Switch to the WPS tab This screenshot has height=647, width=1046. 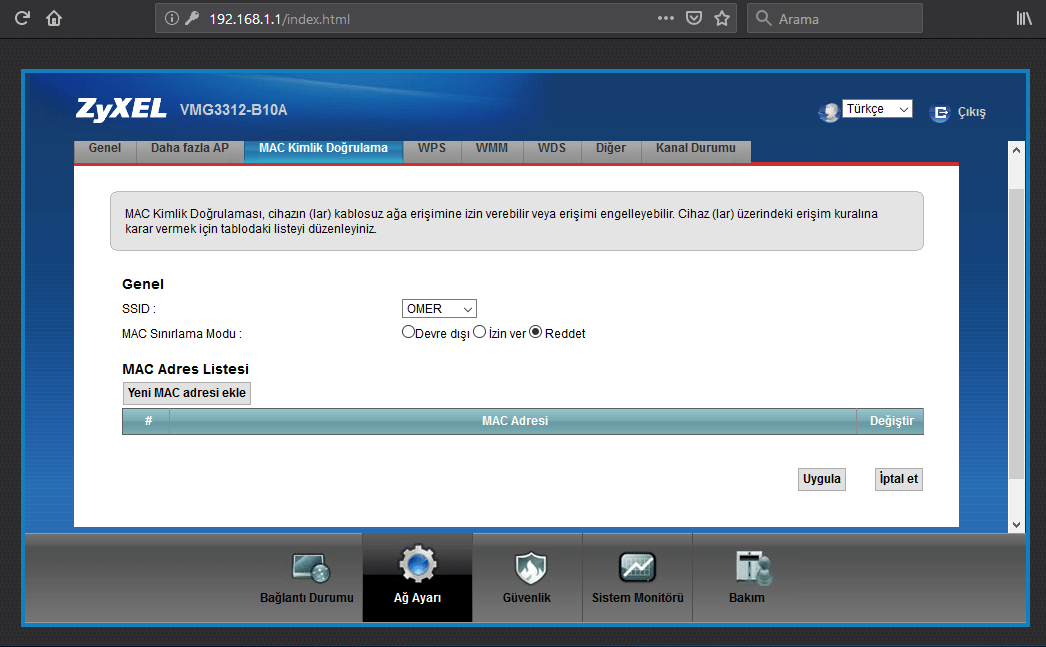(432, 149)
